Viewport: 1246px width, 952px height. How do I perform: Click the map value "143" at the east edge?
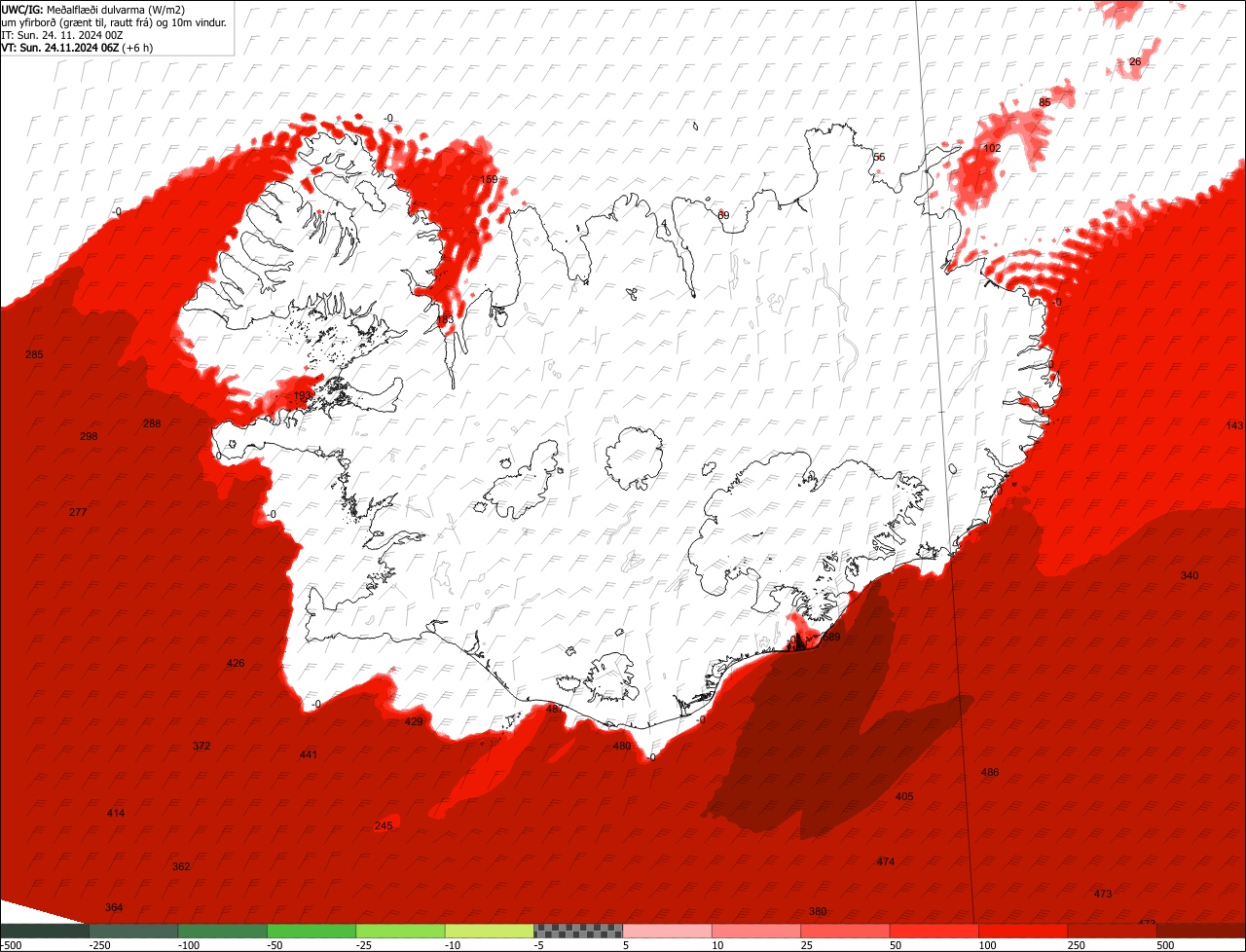[1234, 425]
